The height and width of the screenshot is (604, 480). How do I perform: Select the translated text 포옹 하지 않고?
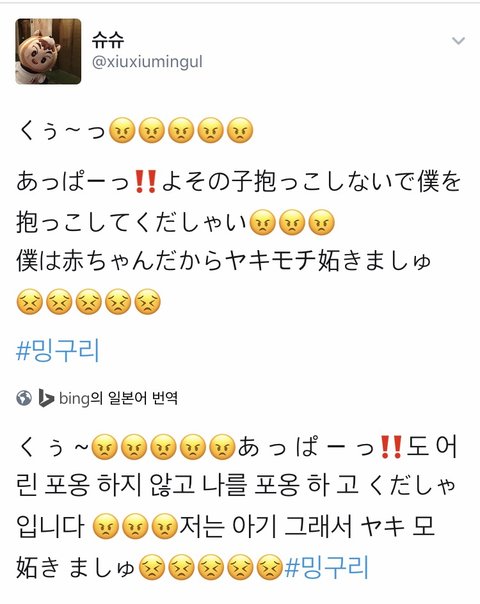(119, 485)
